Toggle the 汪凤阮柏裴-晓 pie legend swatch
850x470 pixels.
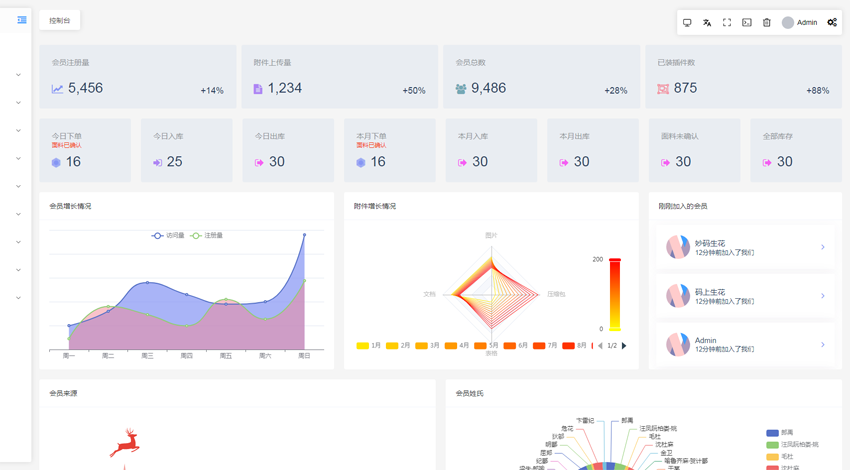click(772, 445)
